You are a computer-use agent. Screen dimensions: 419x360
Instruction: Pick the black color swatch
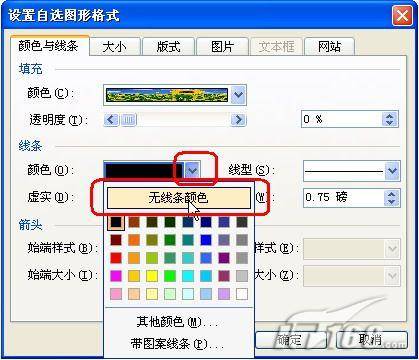[x=116, y=222]
